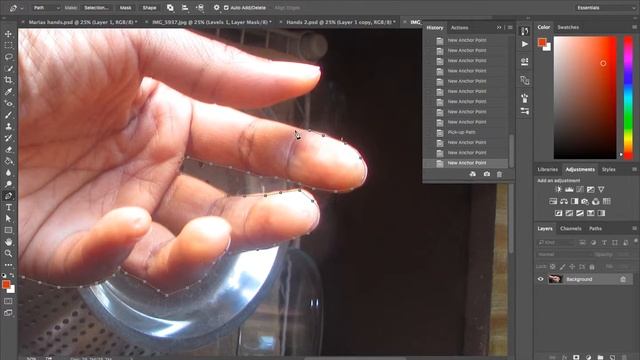Select the Dodge tool
The height and width of the screenshot is (360, 640).
pos(8,184)
